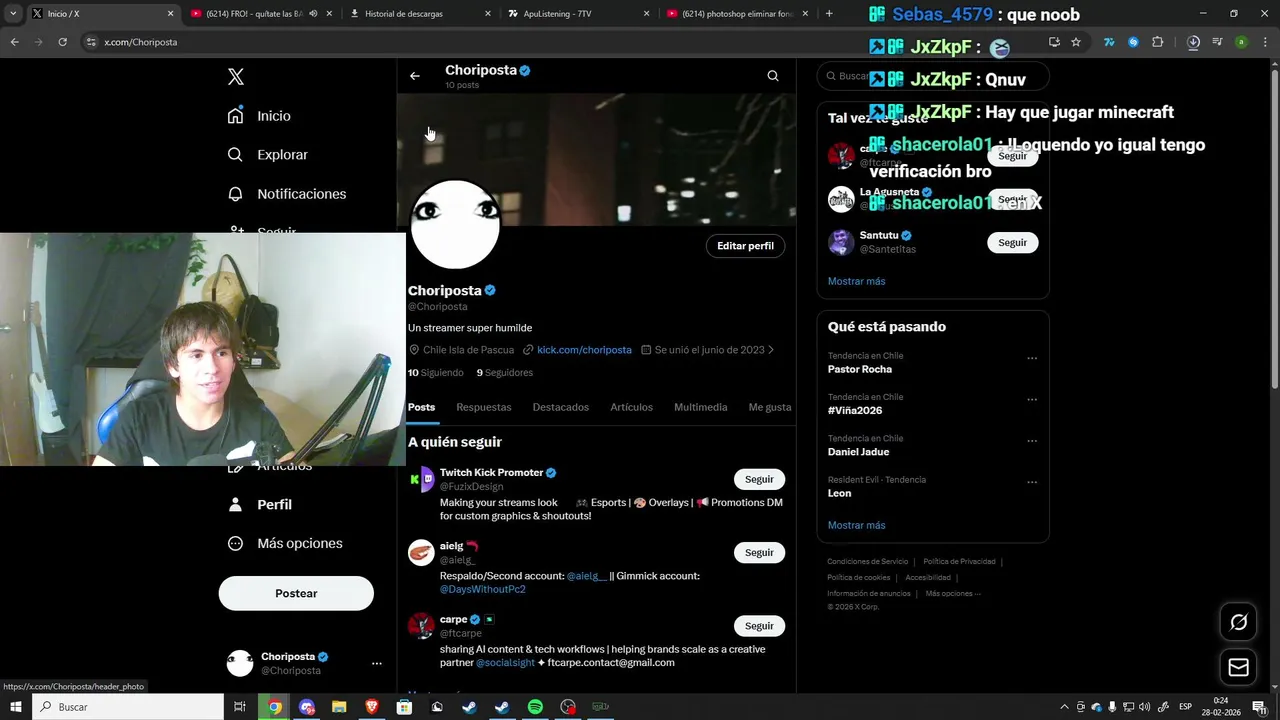Switch to the Artículos tab
This screenshot has height=720, width=1280.
[632, 407]
